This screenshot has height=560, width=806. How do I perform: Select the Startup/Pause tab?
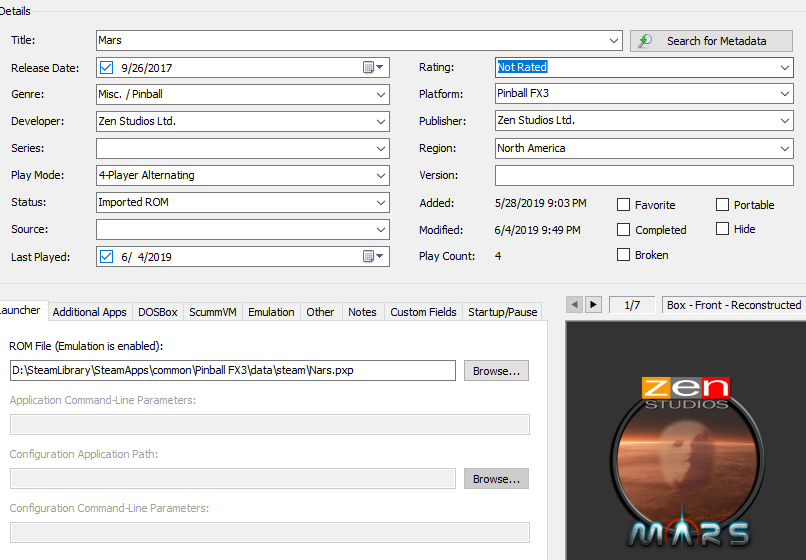503,312
